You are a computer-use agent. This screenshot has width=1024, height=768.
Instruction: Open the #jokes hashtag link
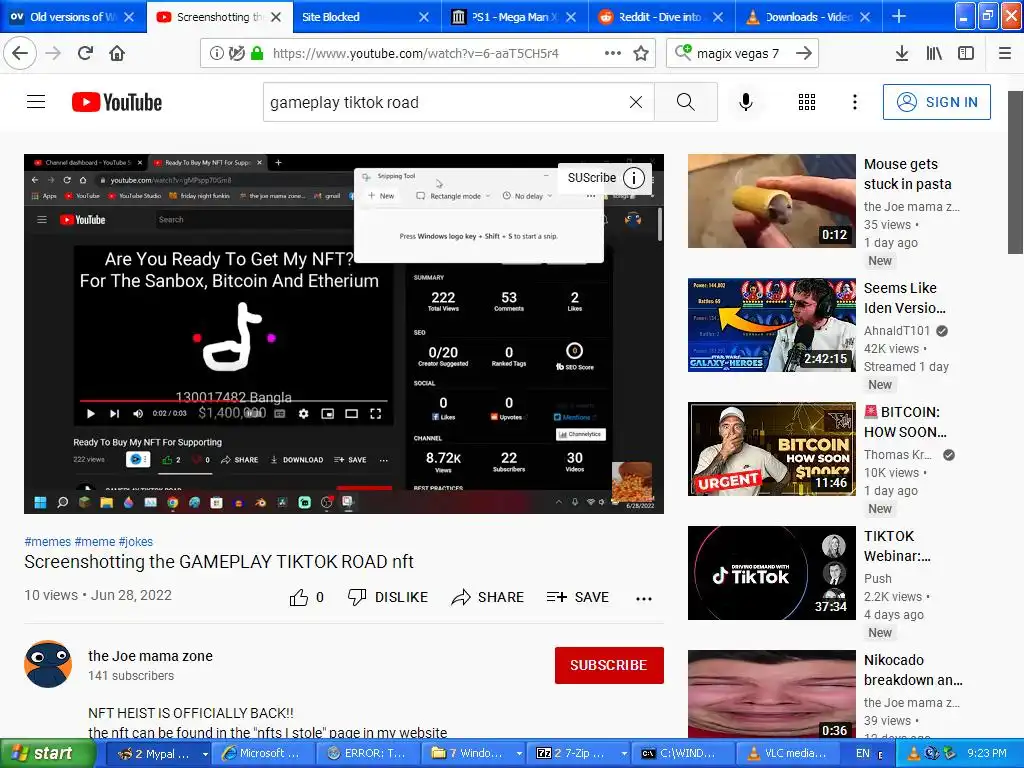click(x=135, y=541)
